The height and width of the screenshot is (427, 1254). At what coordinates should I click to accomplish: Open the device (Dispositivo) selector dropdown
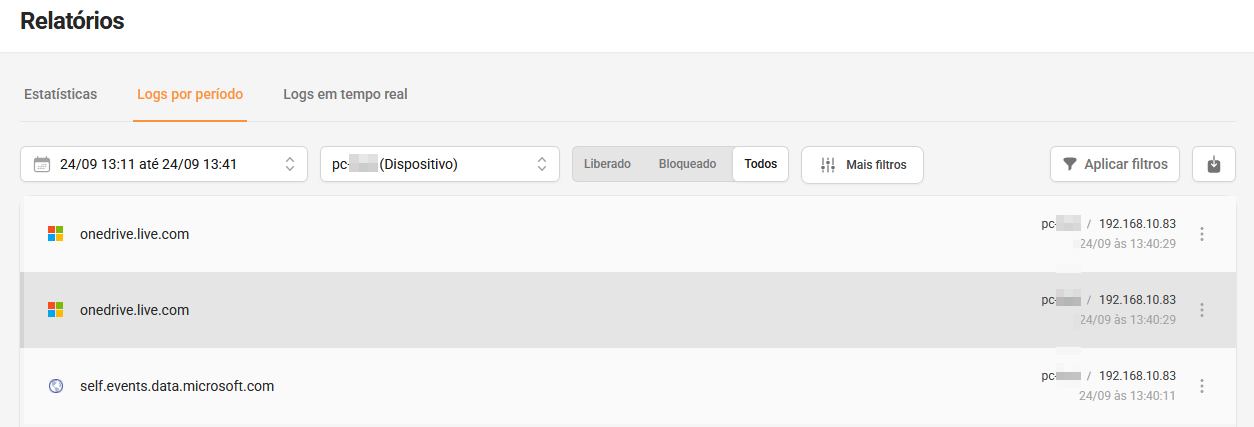439,164
